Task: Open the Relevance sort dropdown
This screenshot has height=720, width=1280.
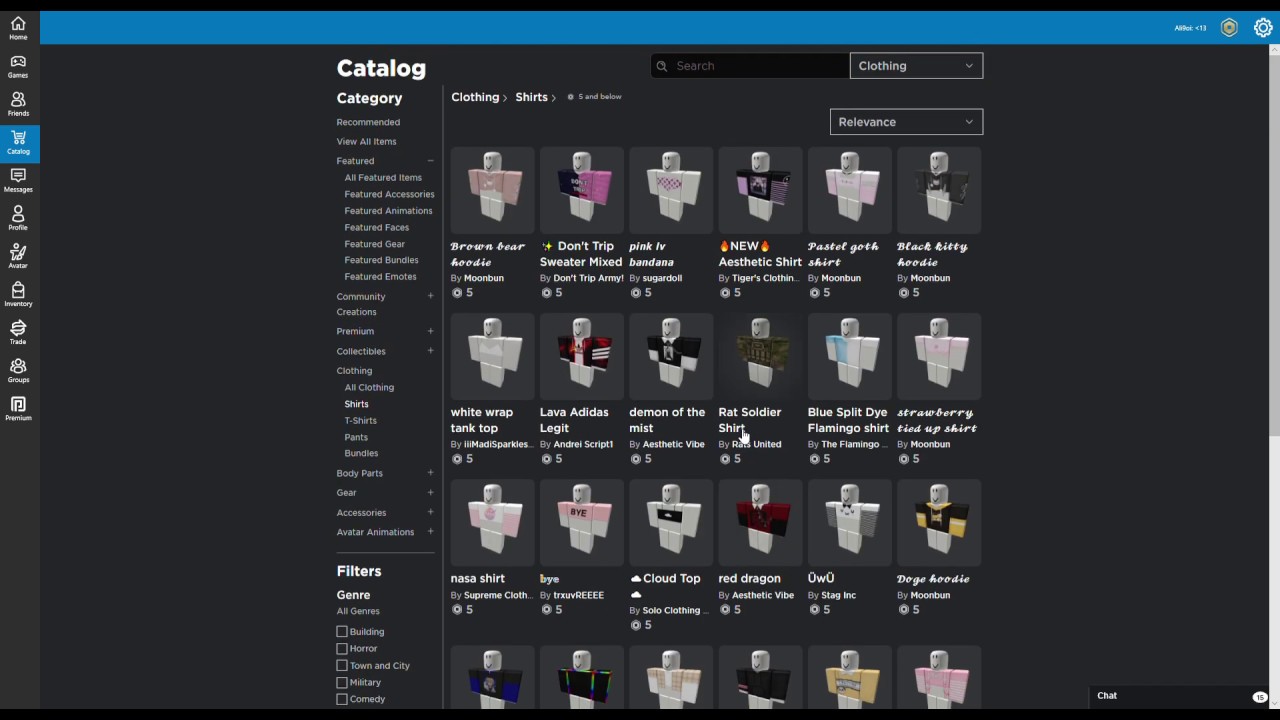Action: click(x=906, y=122)
